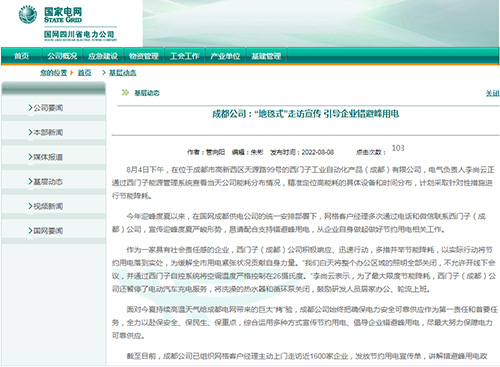Viewport: 500px width, 367px height.
Task: Click the 基层动态 section heading text
Action: coord(147,93)
